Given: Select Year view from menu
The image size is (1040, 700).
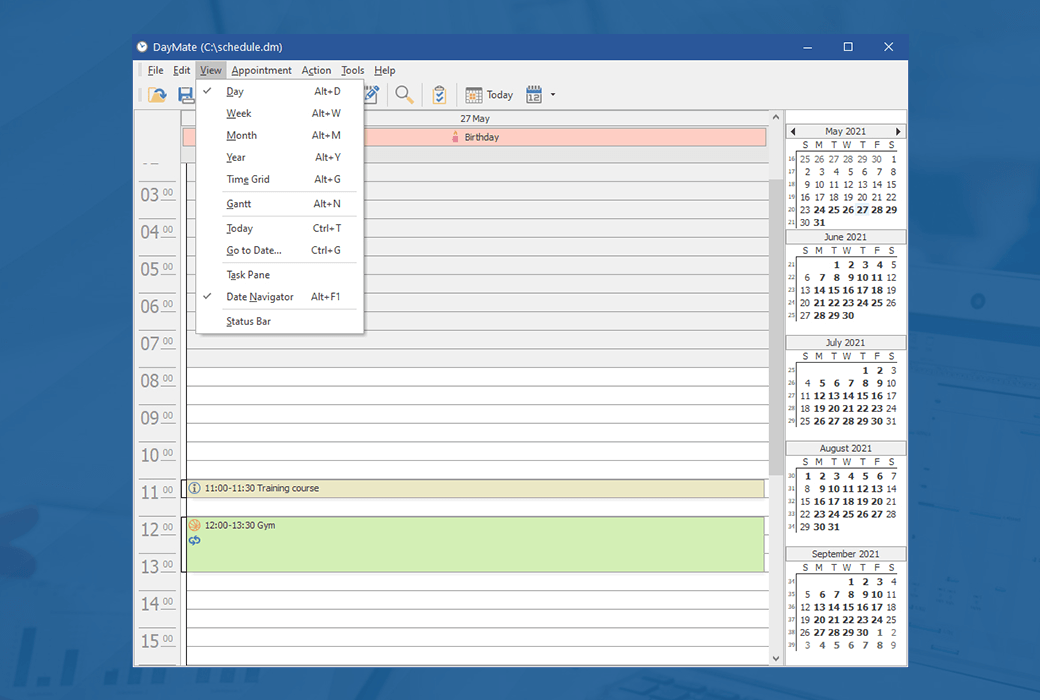Looking at the screenshot, I should 280,157.
